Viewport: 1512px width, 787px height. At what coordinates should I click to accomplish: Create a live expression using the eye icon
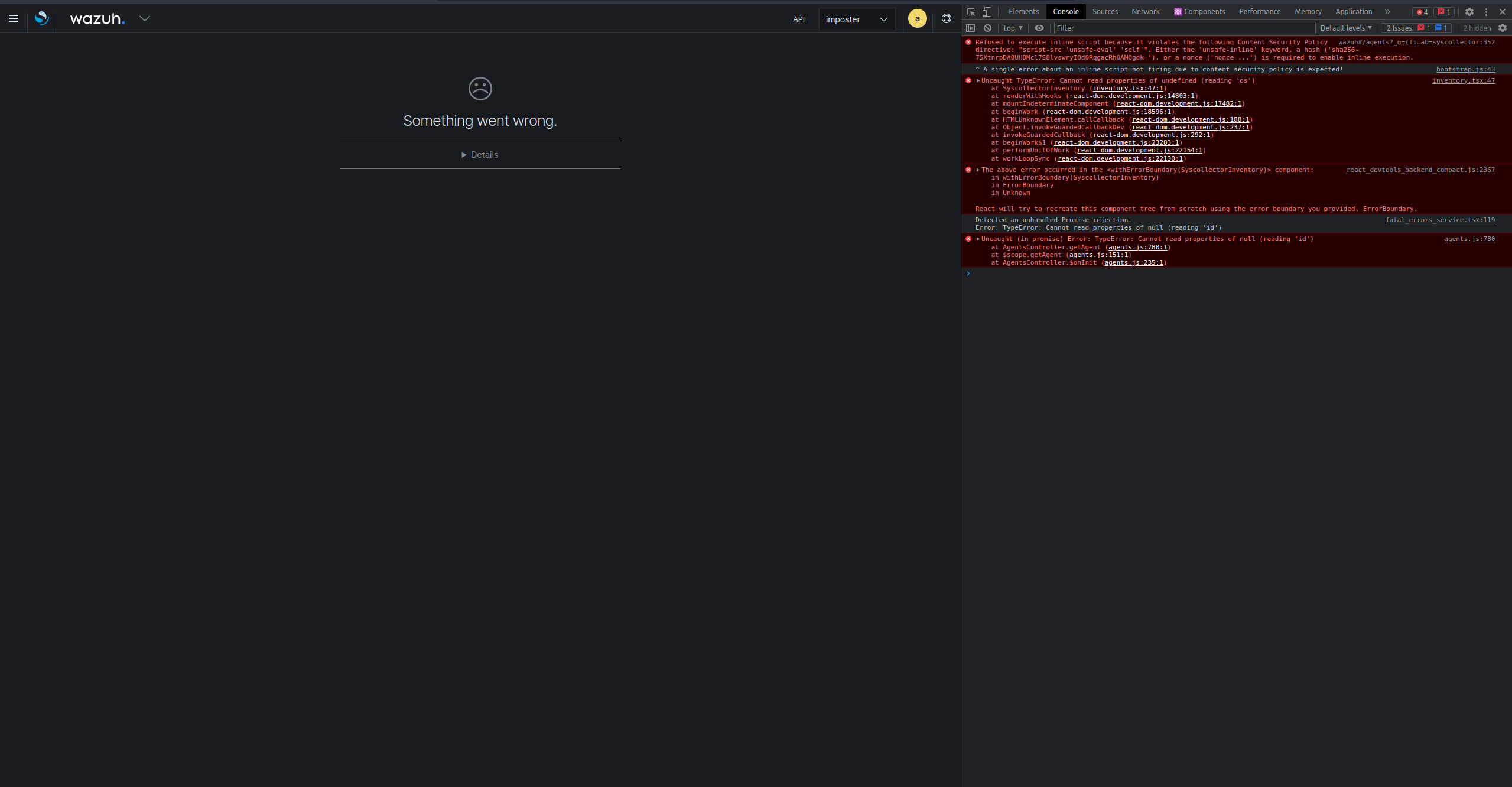click(1038, 28)
